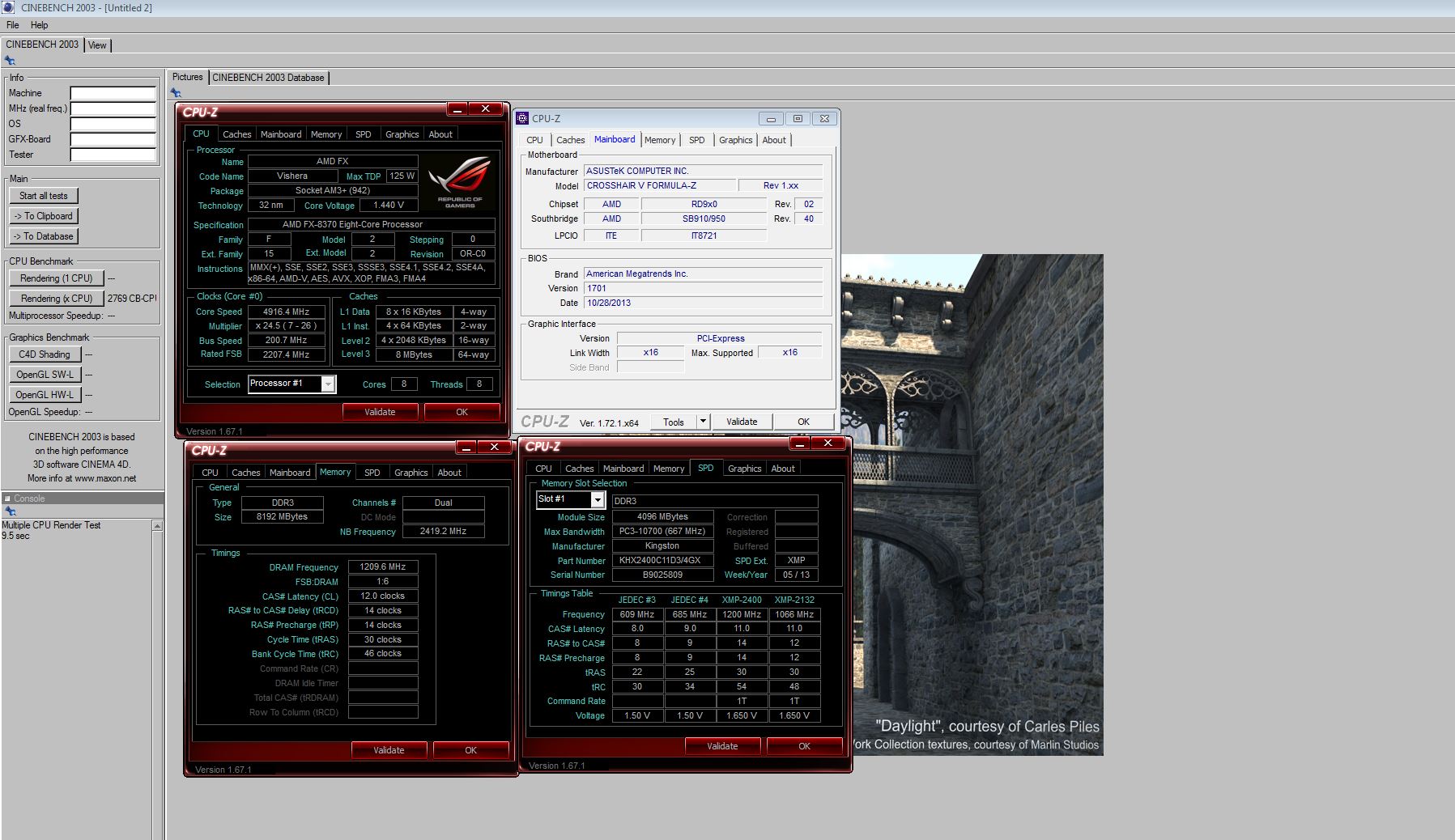Click the To Database button
This screenshot has width=1455, height=840.
tap(44, 236)
